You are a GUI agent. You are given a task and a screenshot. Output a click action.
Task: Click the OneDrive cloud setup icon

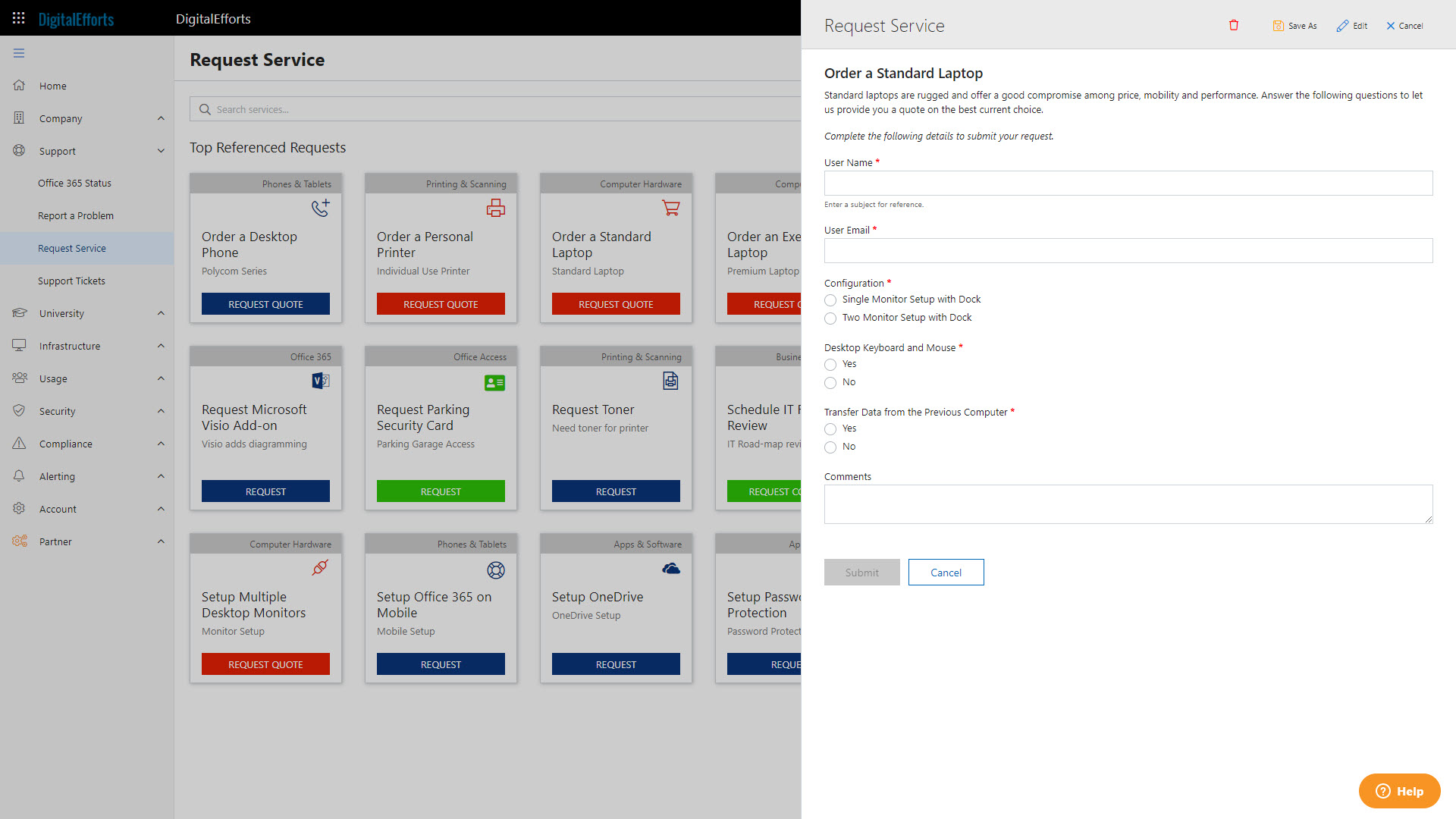pyautogui.click(x=672, y=569)
